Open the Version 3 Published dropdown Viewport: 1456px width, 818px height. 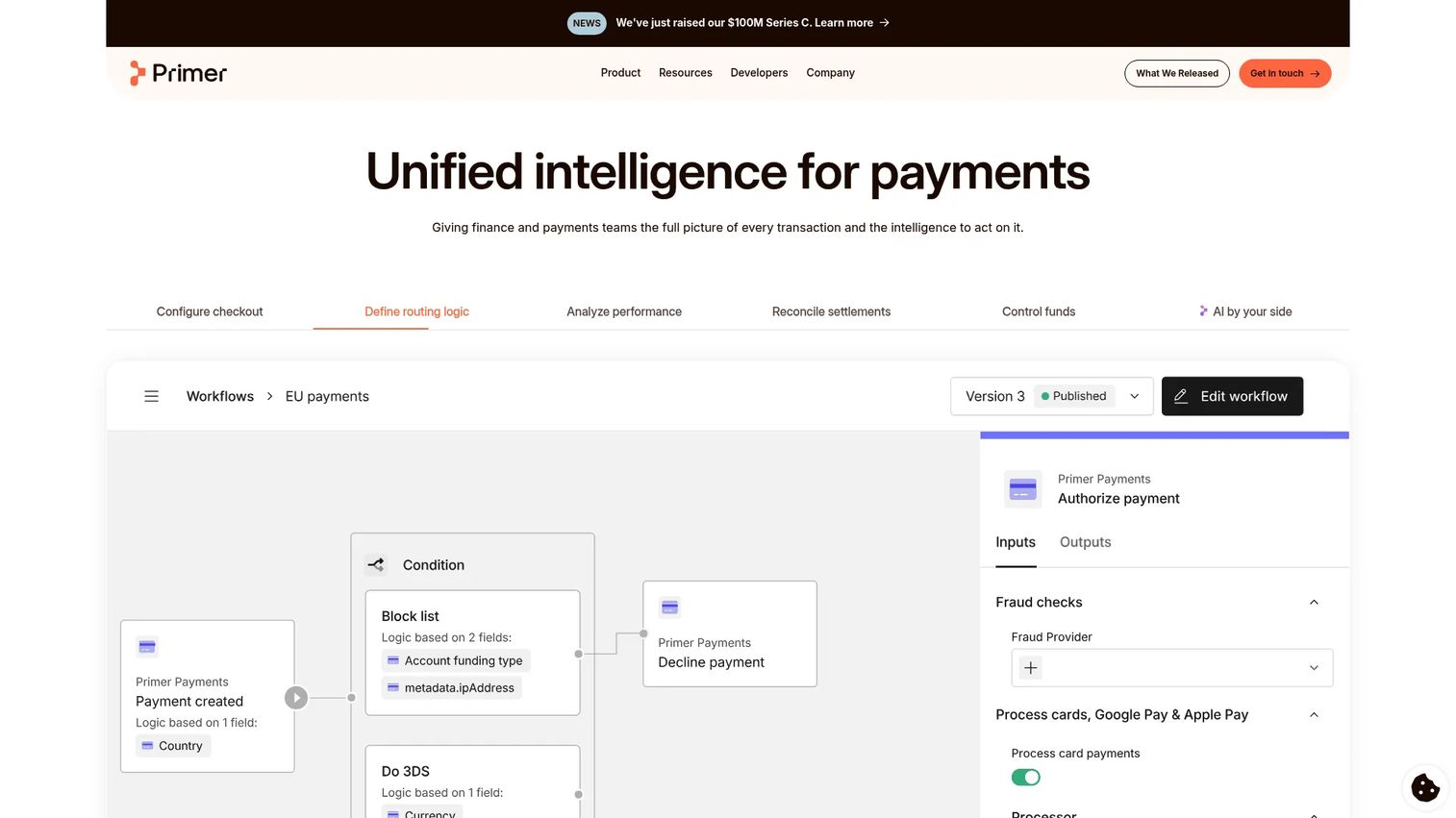tap(1051, 396)
